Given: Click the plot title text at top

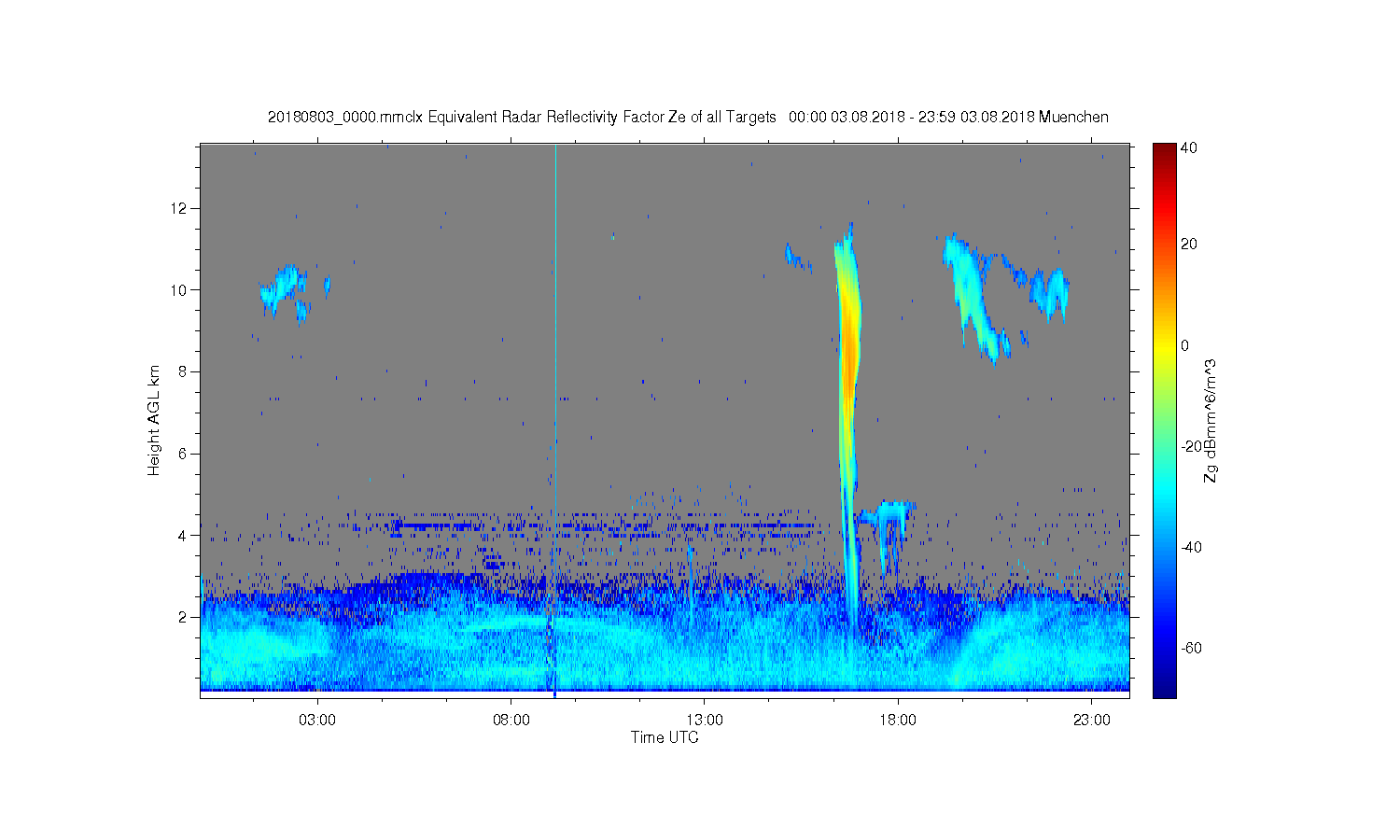Looking at the screenshot, I should pos(688,117).
